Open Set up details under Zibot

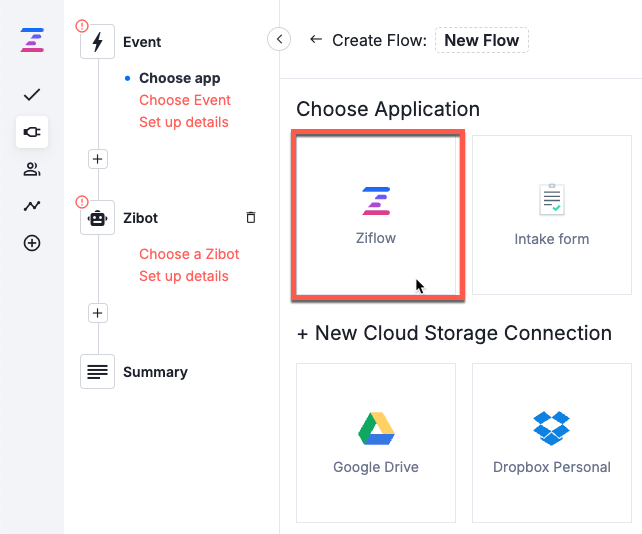[x=184, y=276]
